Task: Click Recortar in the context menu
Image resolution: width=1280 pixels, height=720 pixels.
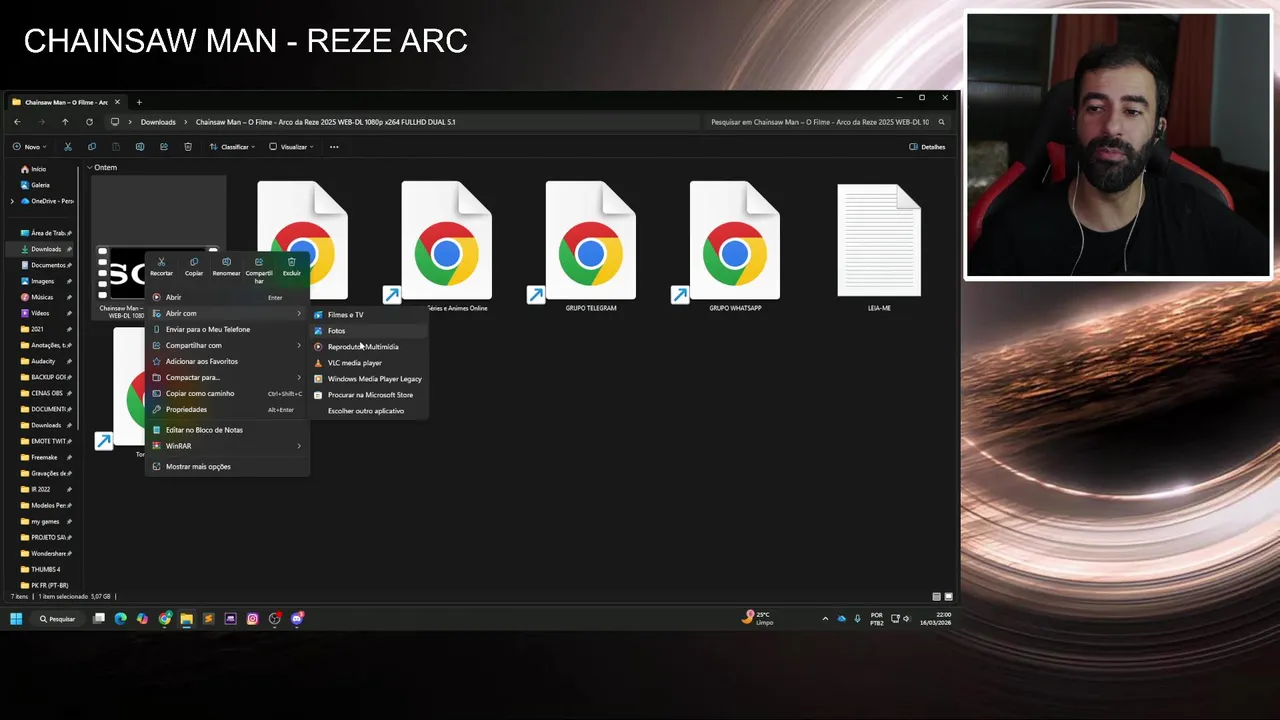Action: click(x=161, y=266)
